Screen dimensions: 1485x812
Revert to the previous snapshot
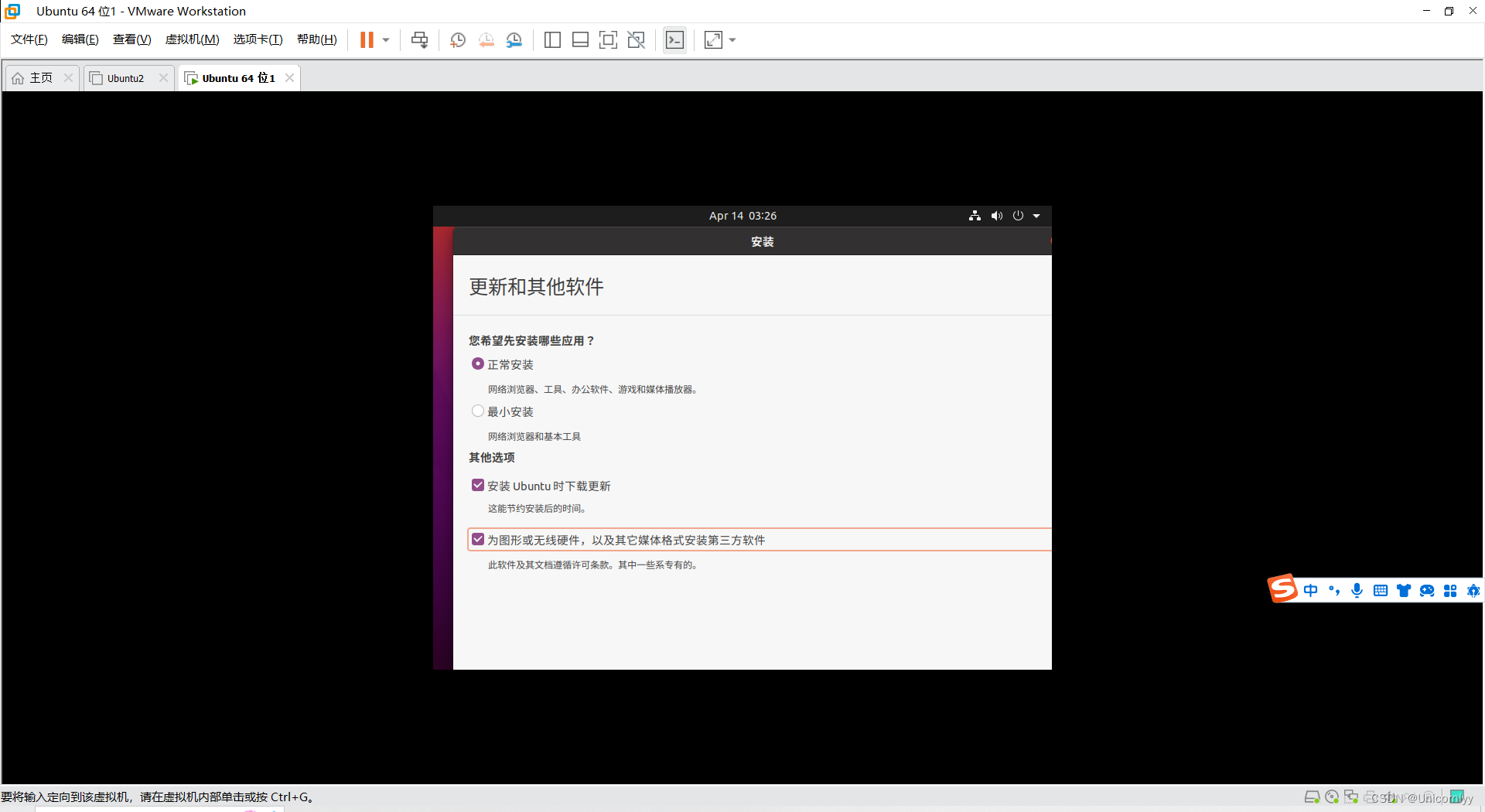(x=486, y=40)
